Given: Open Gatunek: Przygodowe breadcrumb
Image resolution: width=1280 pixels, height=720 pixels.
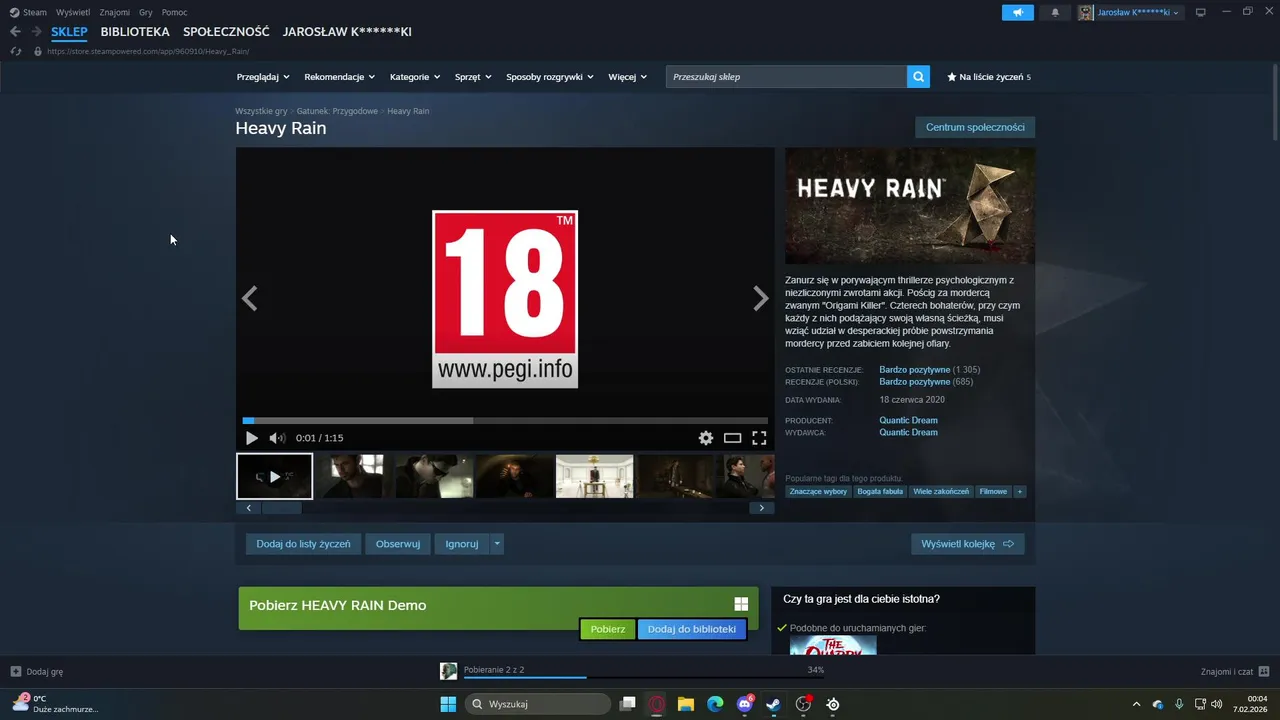Looking at the screenshot, I should click(x=337, y=111).
